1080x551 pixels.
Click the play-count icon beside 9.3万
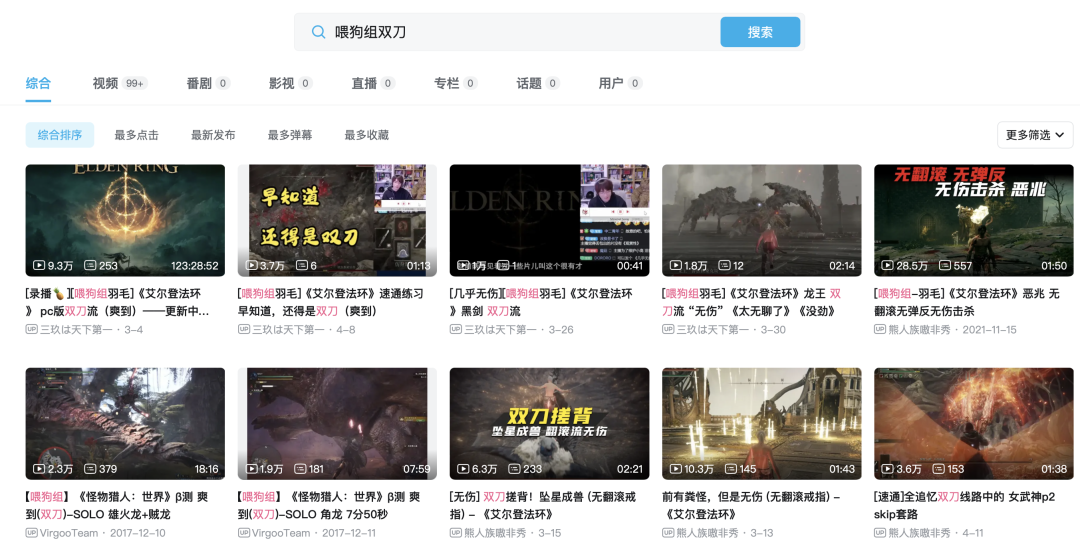(x=39, y=265)
